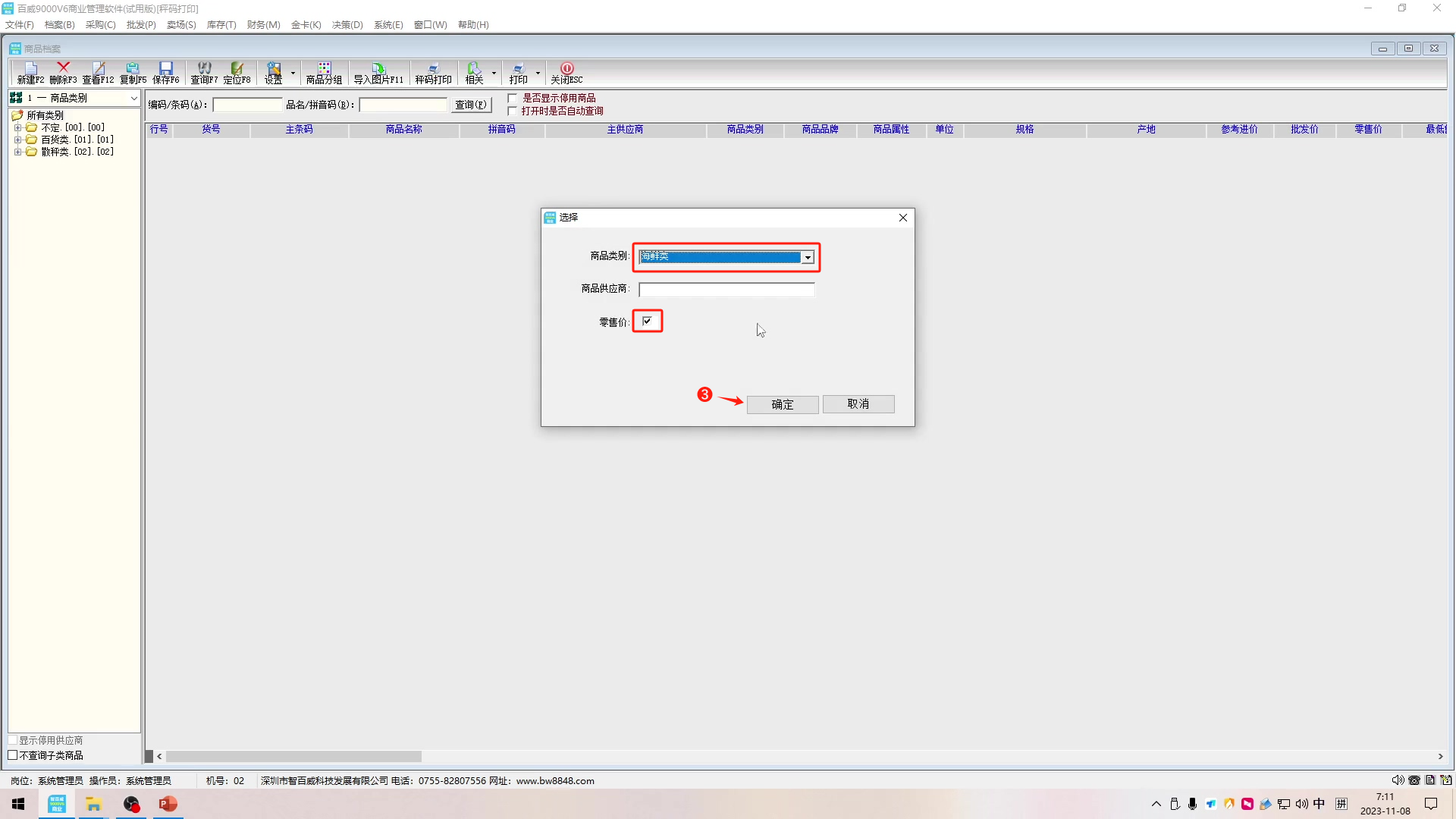Open PowerPoint from the taskbar

coord(168,804)
